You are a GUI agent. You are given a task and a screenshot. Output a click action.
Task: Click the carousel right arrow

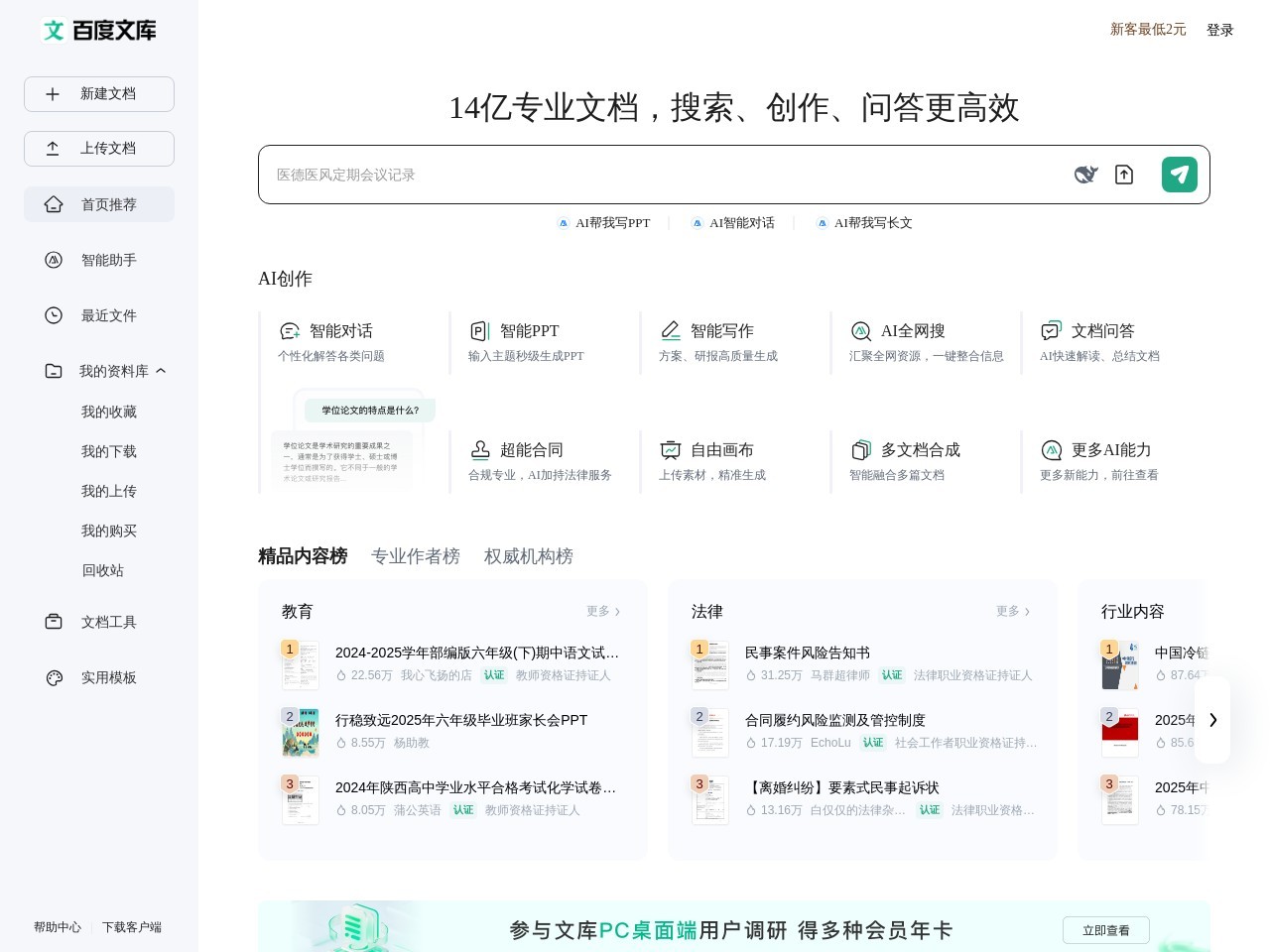[1212, 721]
